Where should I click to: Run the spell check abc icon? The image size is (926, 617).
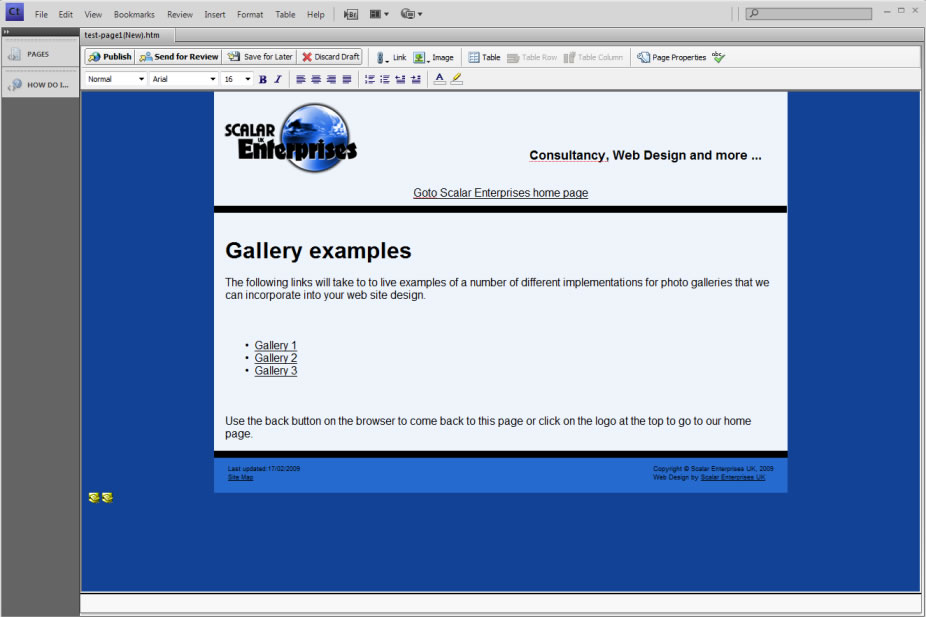pos(719,57)
